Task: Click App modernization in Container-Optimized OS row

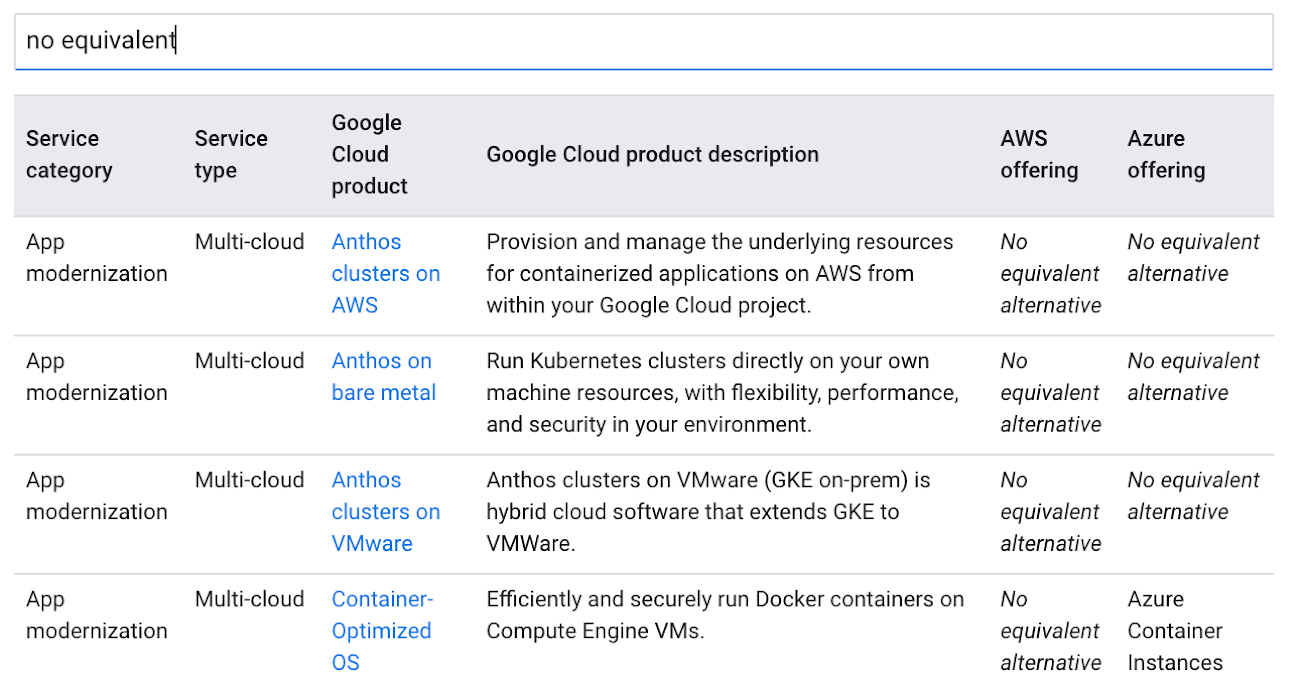Action: (97, 615)
